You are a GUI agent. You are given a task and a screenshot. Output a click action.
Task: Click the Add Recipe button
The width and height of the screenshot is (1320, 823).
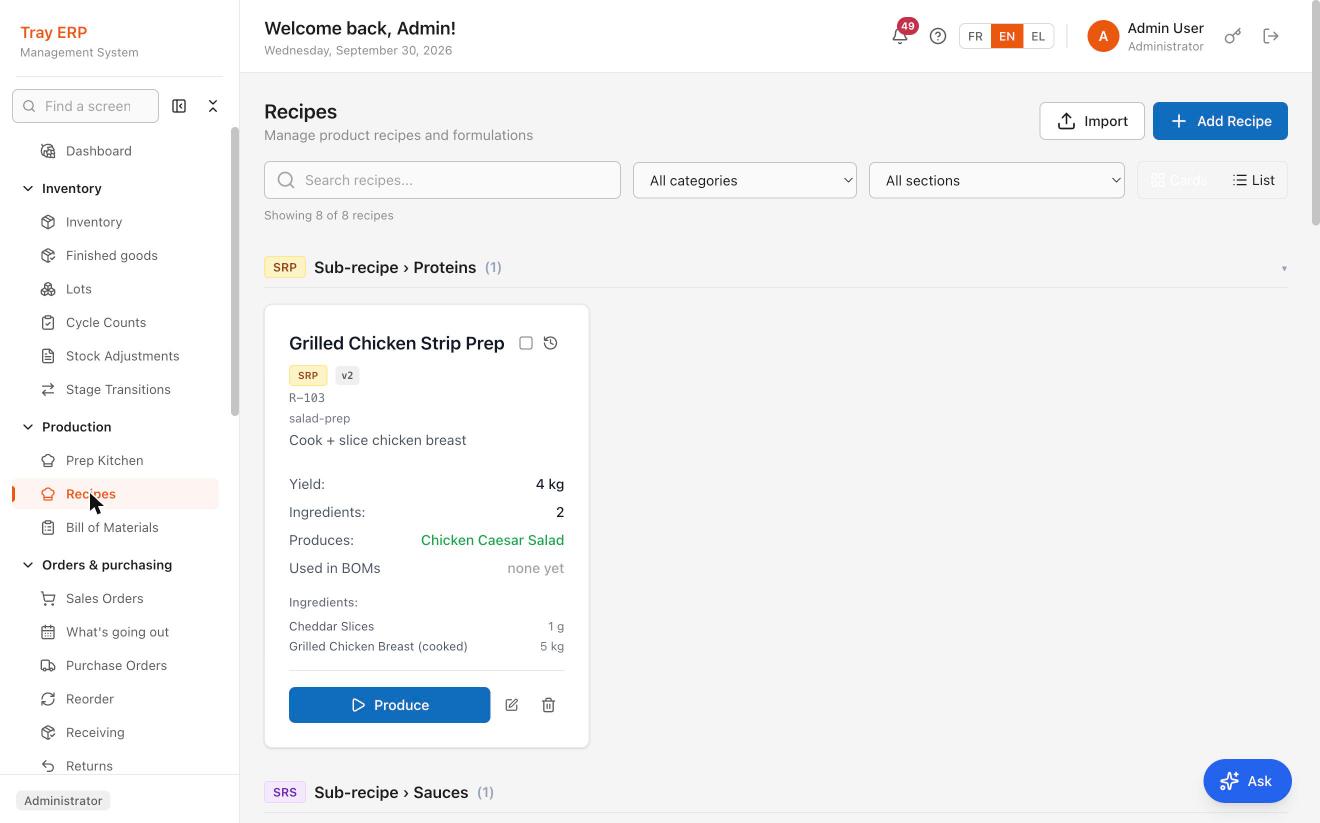[1220, 121]
